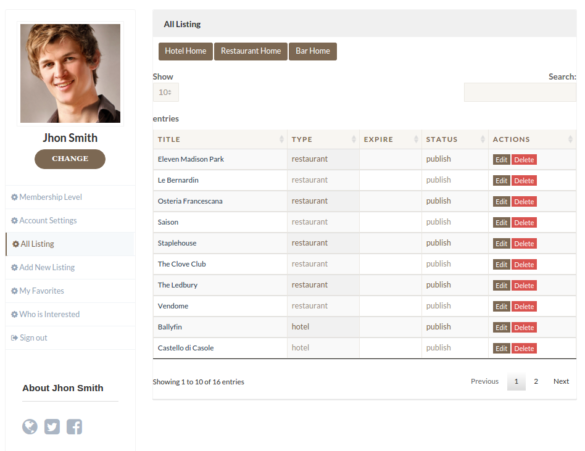
Task: Edit The Clove Club listing
Action: click(501, 264)
